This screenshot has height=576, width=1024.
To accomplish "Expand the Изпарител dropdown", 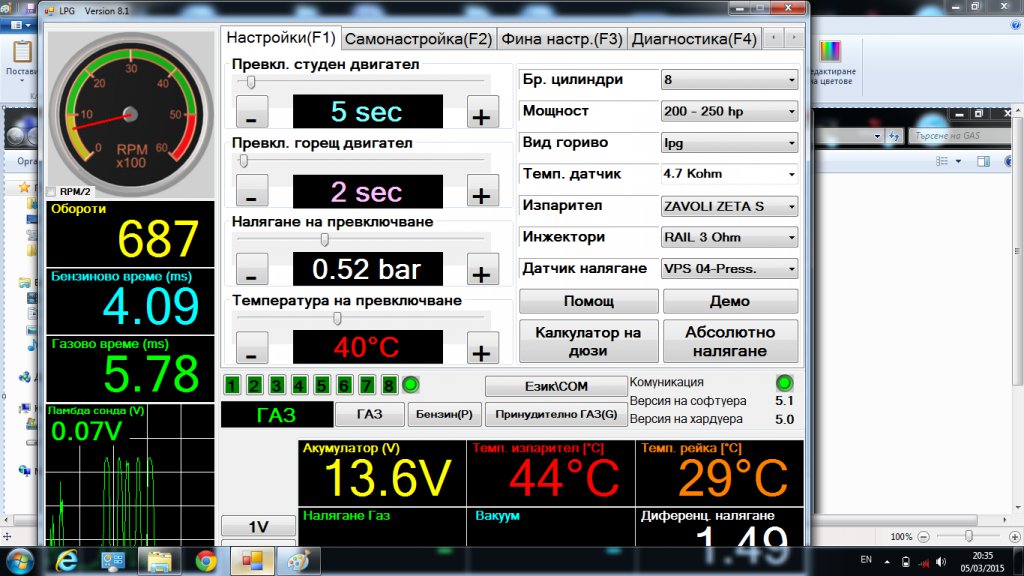I will (729, 206).
